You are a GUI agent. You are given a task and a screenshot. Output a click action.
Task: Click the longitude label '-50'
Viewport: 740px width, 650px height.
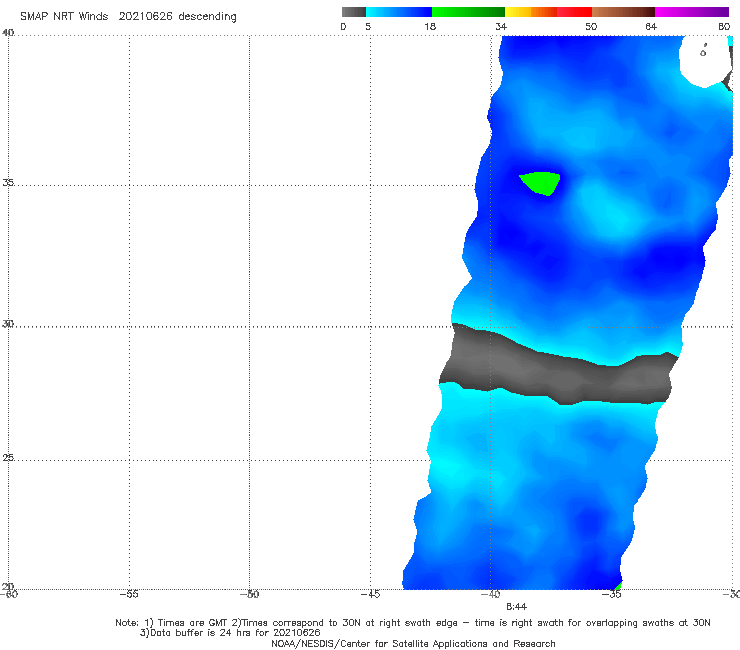250,594
